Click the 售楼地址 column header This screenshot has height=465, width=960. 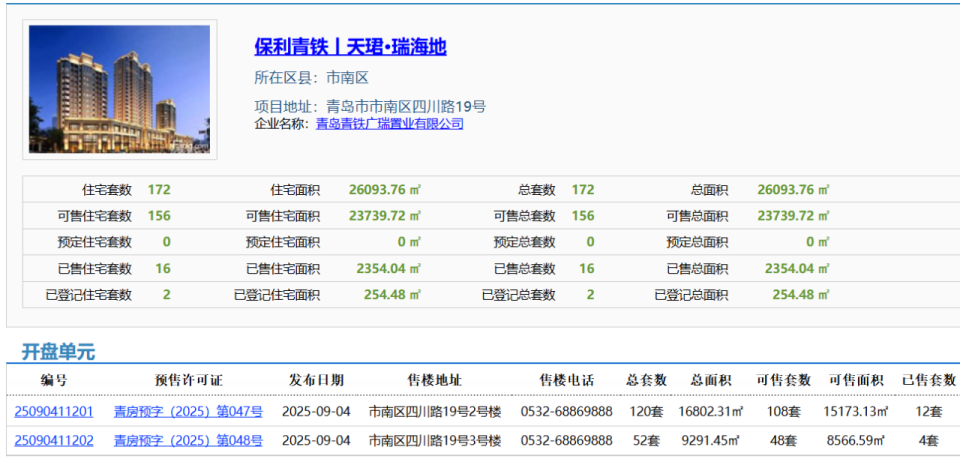tap(435, 380)
